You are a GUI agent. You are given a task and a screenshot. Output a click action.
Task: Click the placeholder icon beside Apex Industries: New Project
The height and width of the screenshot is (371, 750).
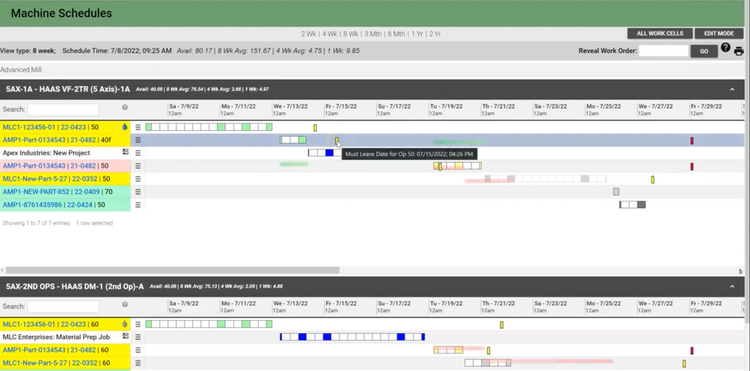pyautogui.click(x=125, y=152)
